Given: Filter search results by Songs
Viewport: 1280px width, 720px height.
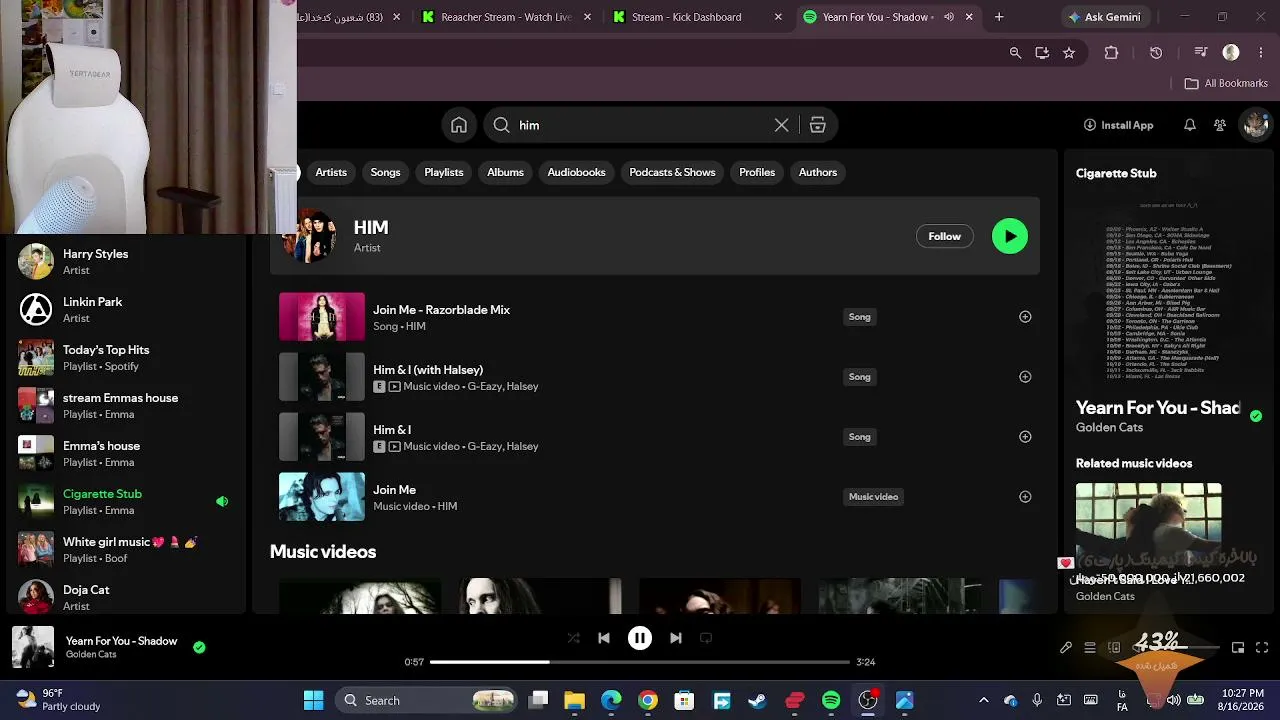Looking at the screenshot, I should pyautogui.click(x=385, y=172).
